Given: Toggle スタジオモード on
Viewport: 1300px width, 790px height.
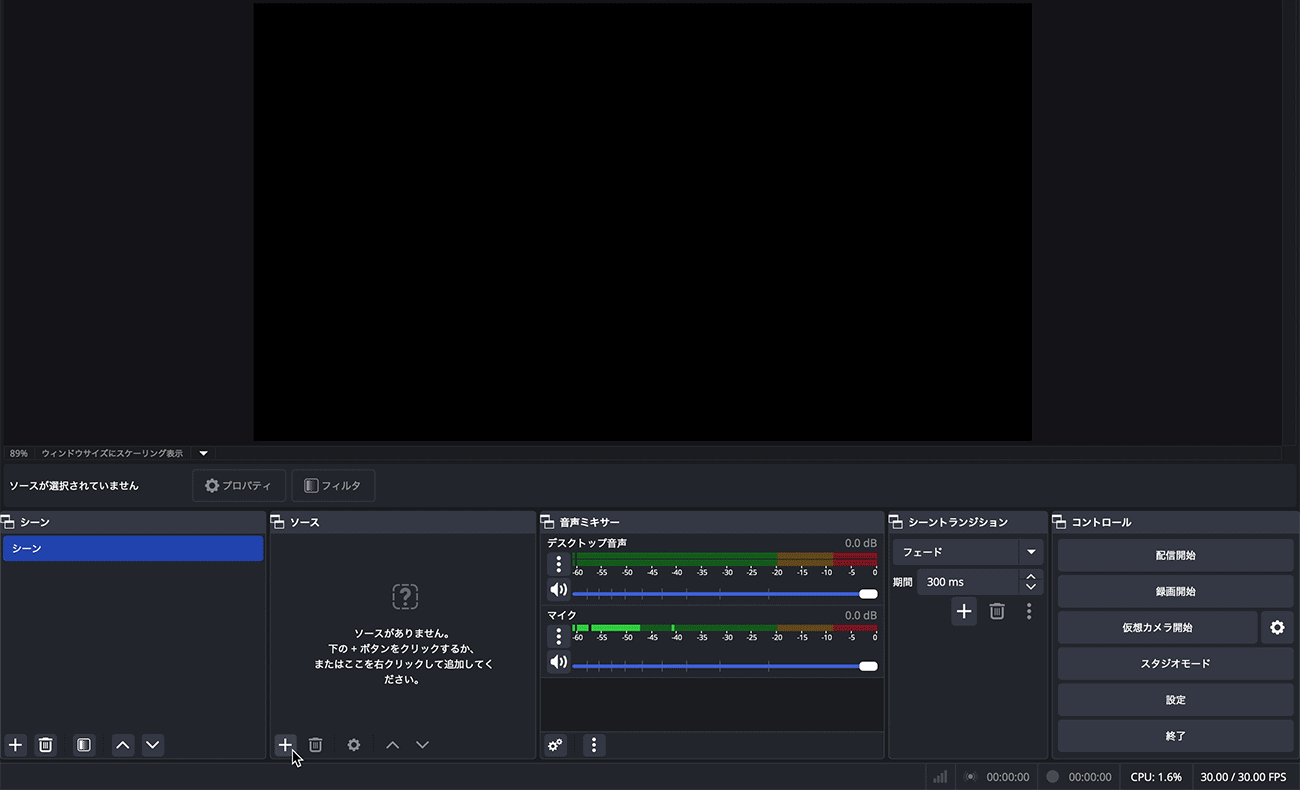Looking at the screenshot, I should (x=1175, y=664).
